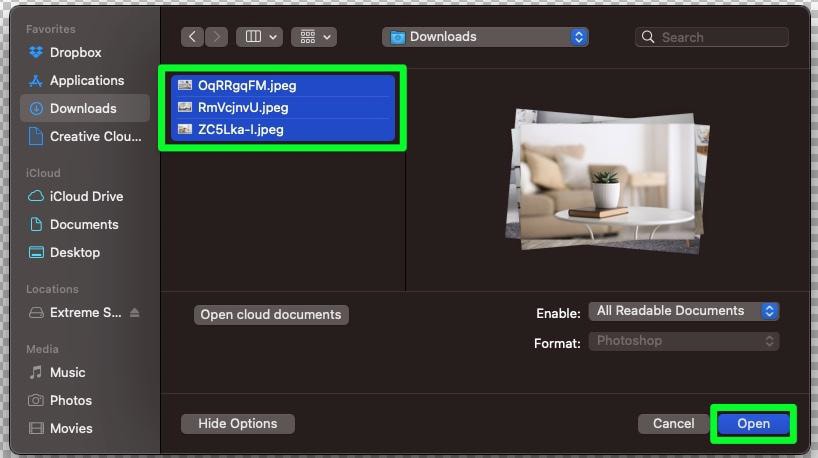Select the file RmVcjnvU.jpeg
This screenshot has height=458, width=818.
click(x=283, y=107)
